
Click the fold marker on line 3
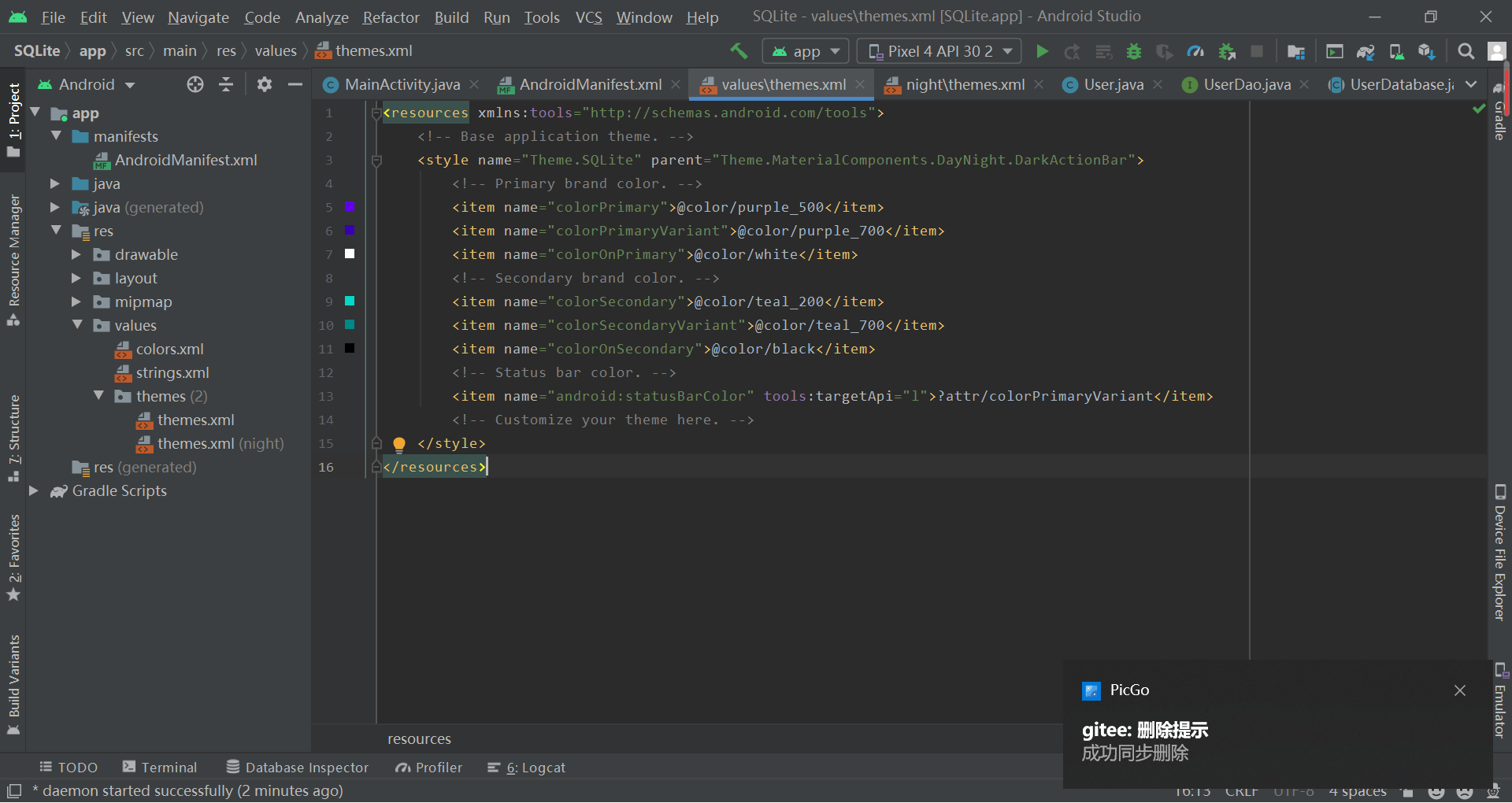pyautogui.click(x=376, y=161)
